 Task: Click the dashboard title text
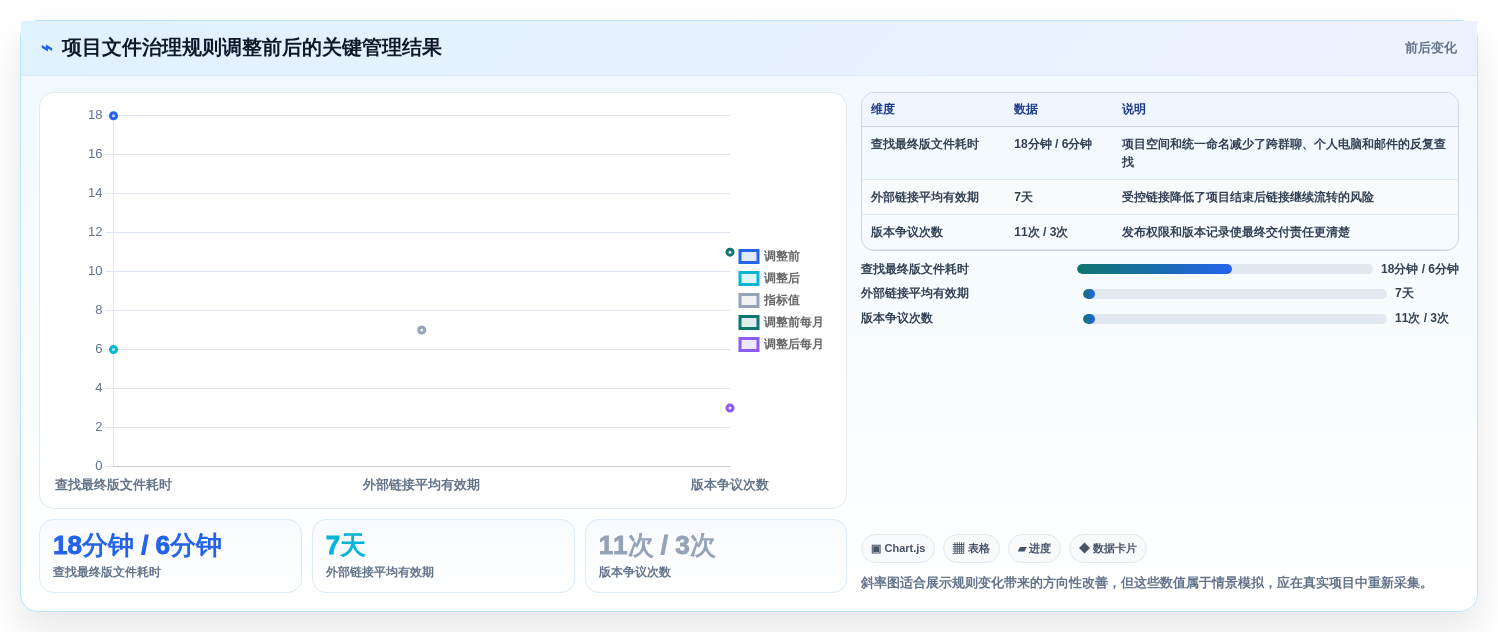(x=251, y=48)
